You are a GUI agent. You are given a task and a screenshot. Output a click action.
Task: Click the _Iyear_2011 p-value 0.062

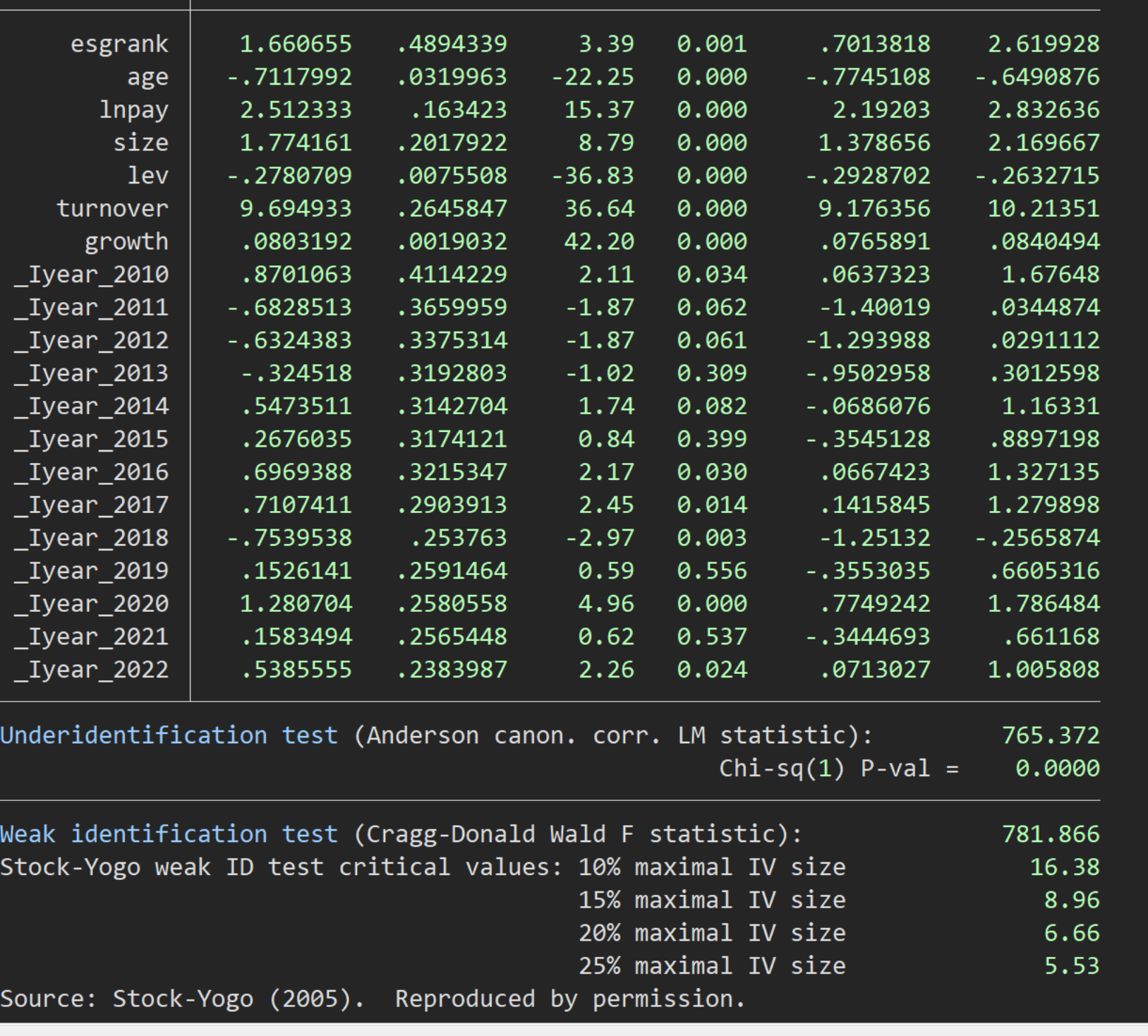pyautogui.click(x=712, y=308)
